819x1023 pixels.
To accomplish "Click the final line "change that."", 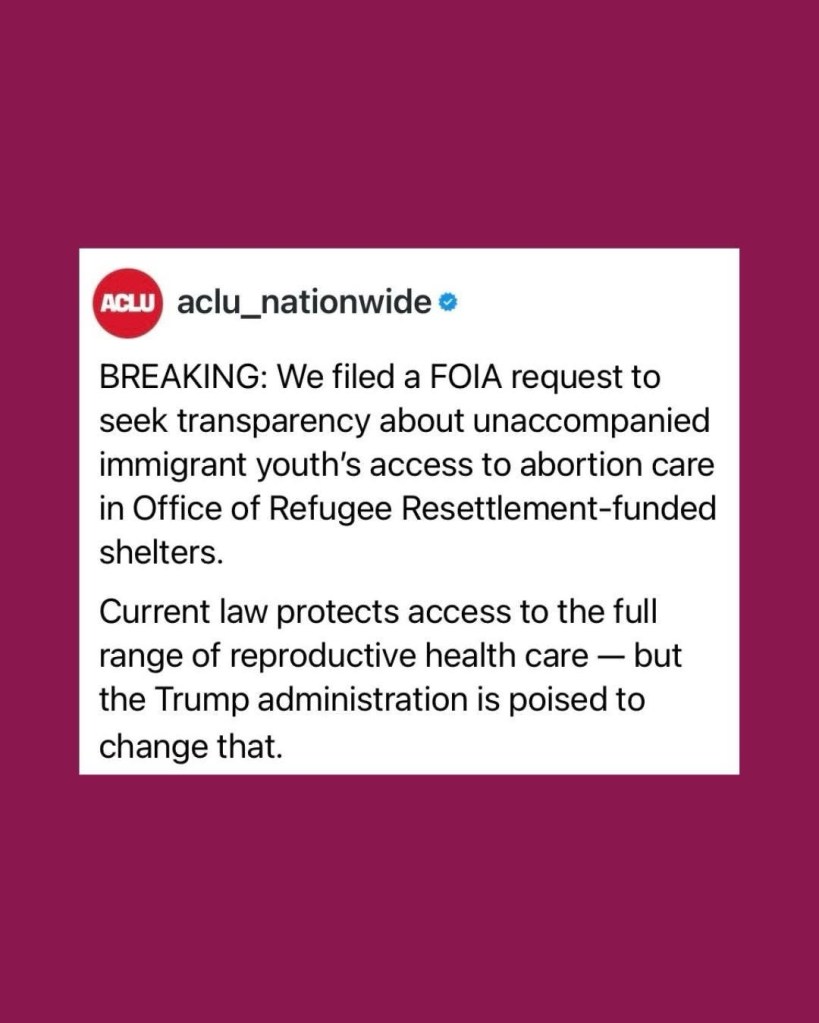I will point(191,744).
